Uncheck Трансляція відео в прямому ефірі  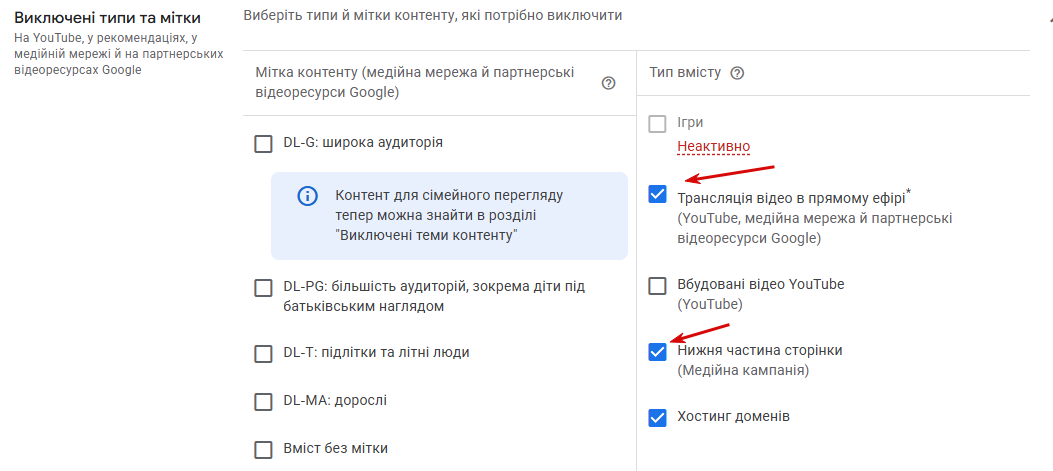coord(657,195)
